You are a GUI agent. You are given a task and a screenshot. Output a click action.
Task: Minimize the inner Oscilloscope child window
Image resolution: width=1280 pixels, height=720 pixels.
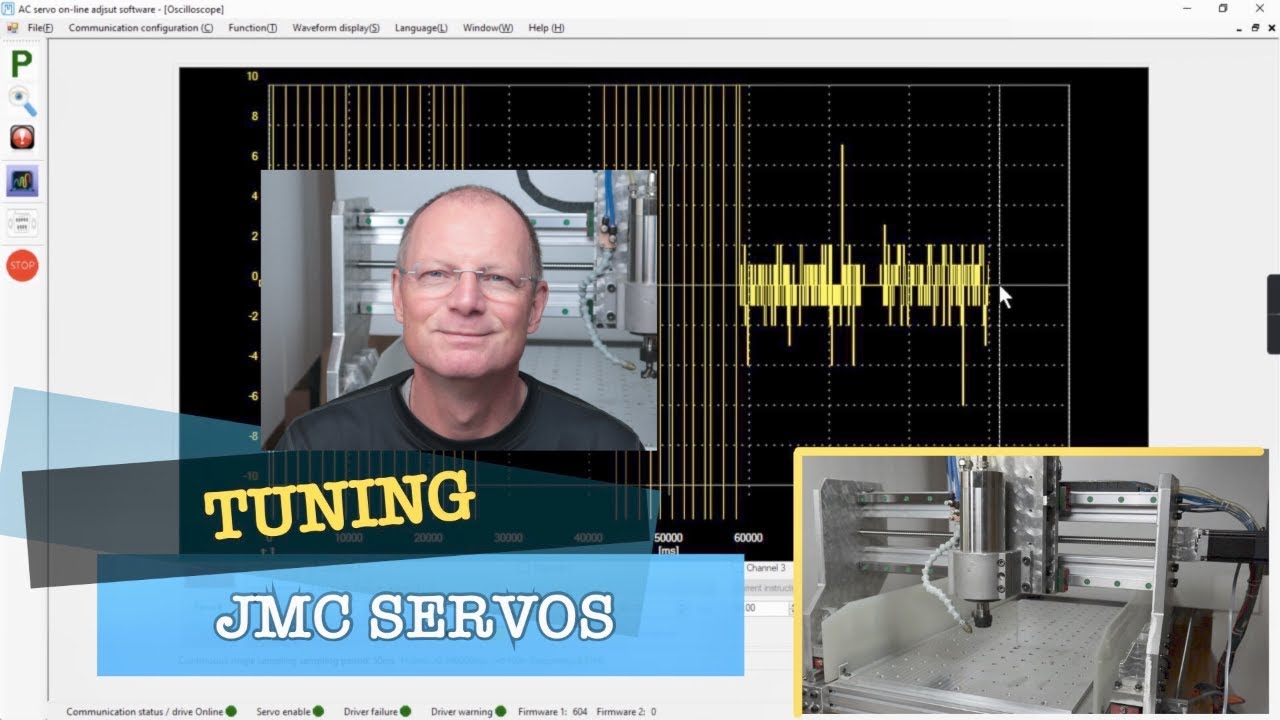[x=1239, y=28]
